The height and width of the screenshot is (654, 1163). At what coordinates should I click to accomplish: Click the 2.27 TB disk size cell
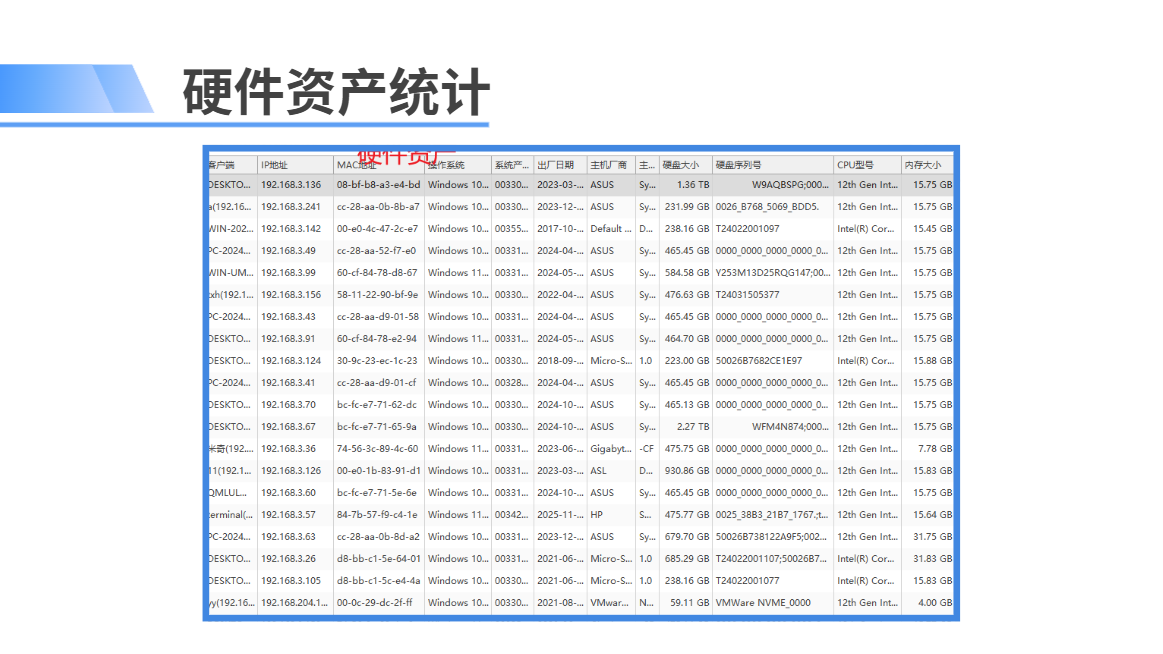pos(692,426)
